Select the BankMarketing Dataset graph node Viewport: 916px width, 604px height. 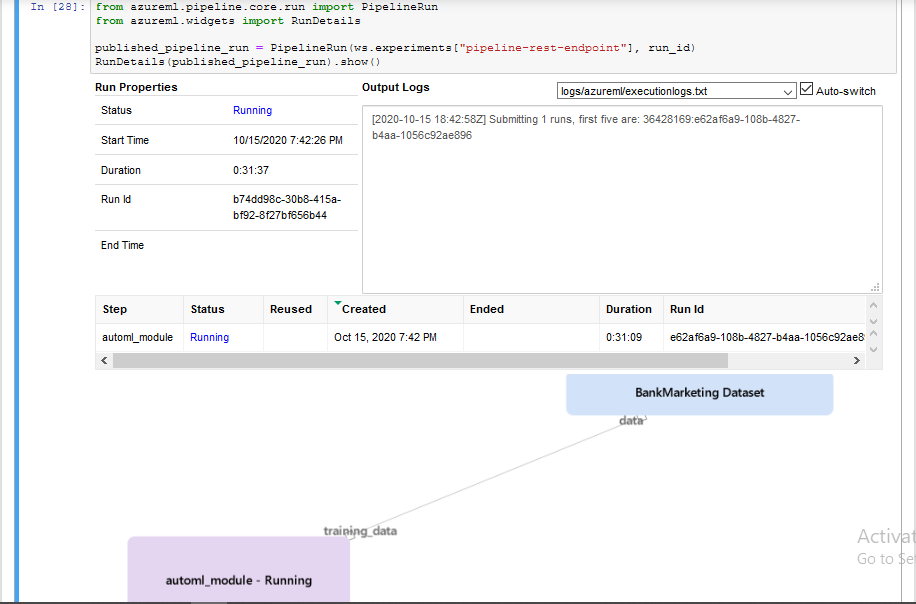coord(699,394)
